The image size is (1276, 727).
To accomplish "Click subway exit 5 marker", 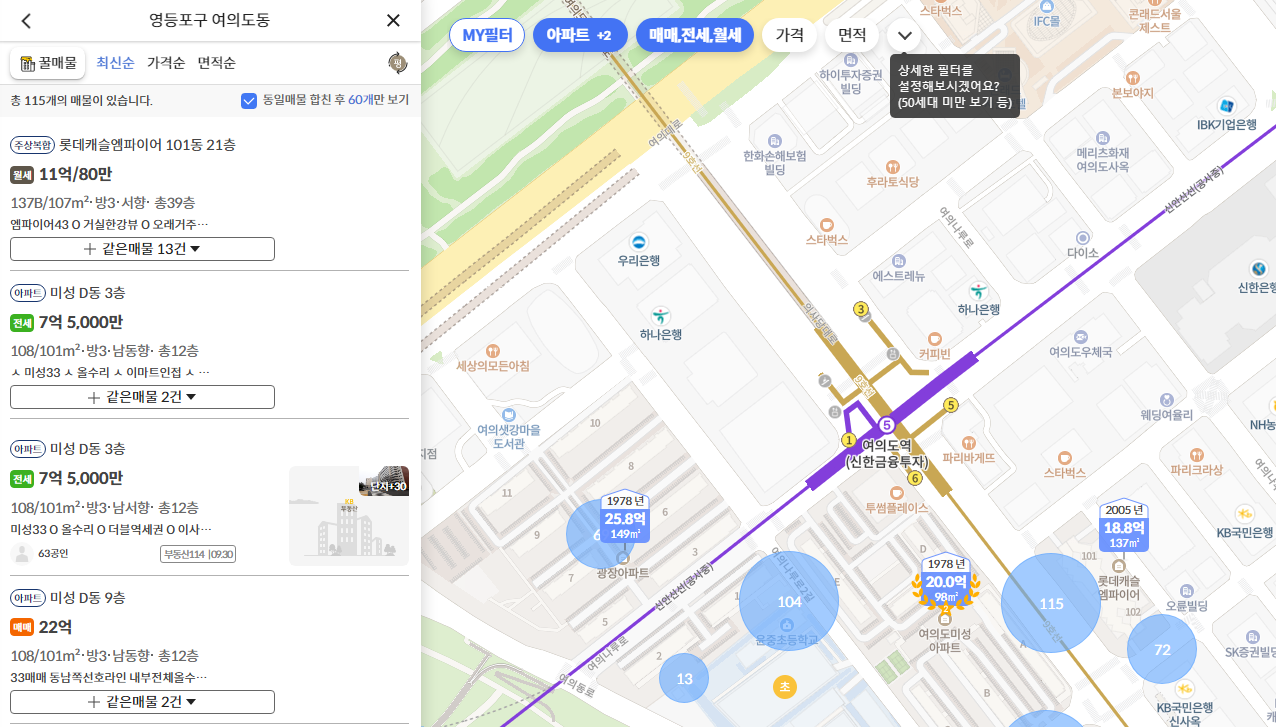I will 951,405.
